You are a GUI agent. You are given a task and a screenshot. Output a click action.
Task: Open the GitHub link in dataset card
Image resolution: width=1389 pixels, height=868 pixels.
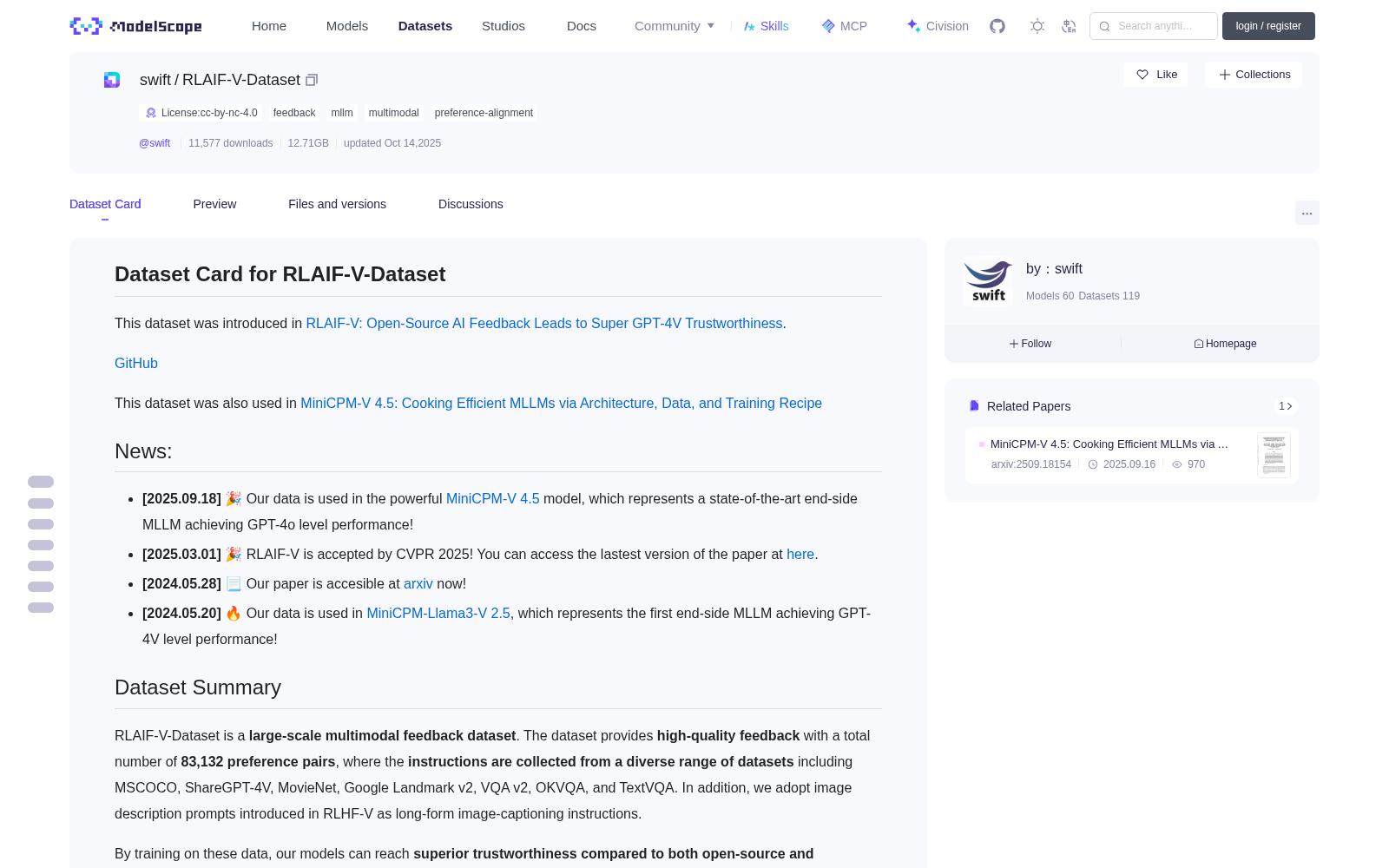click(x=136, y=363)
